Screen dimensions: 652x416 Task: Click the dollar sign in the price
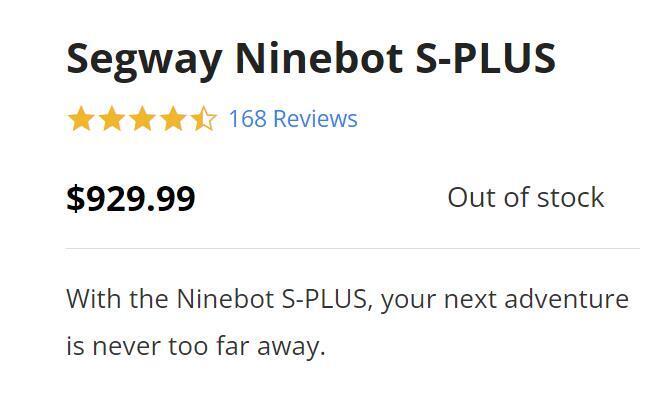[75, 198]
